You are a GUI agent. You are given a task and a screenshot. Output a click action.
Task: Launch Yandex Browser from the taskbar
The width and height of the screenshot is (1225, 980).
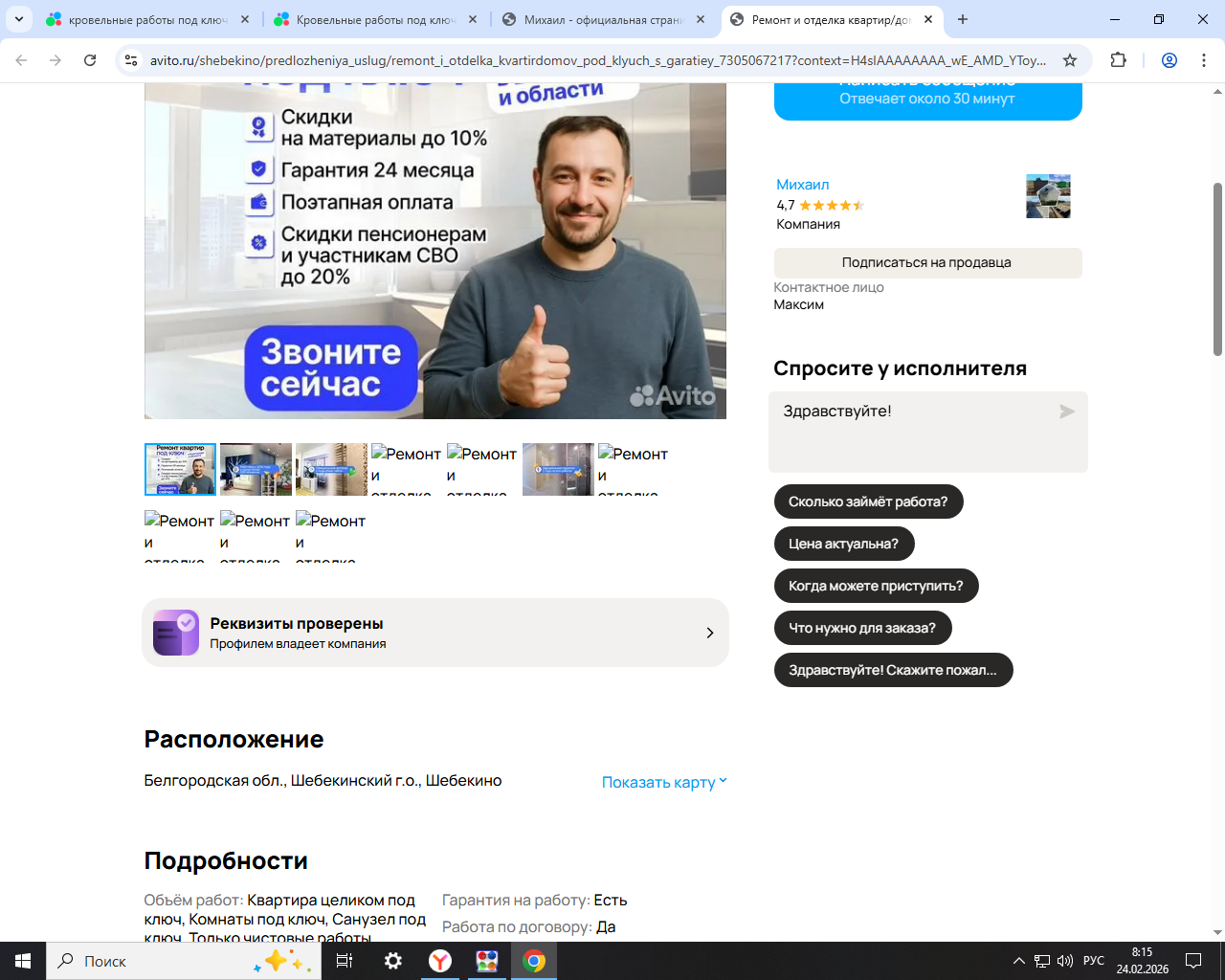click(440, 961)
